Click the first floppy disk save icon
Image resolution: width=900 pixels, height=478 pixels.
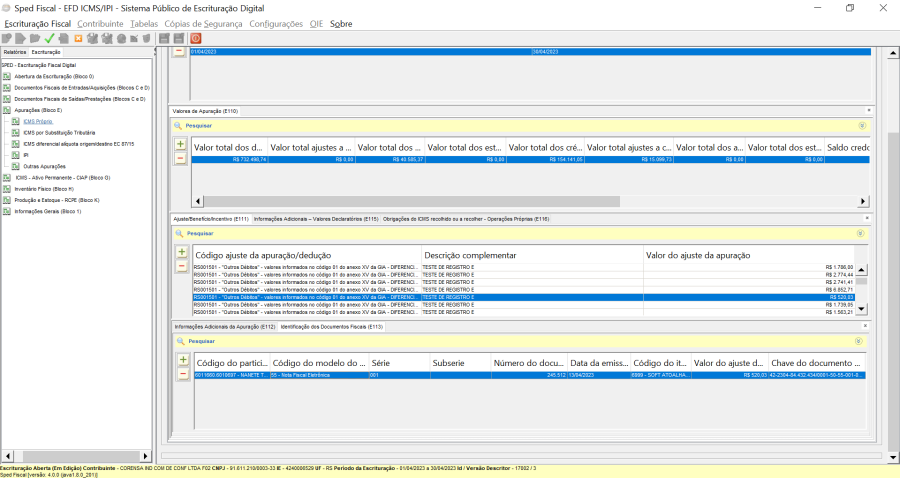(x=164, y=38)
